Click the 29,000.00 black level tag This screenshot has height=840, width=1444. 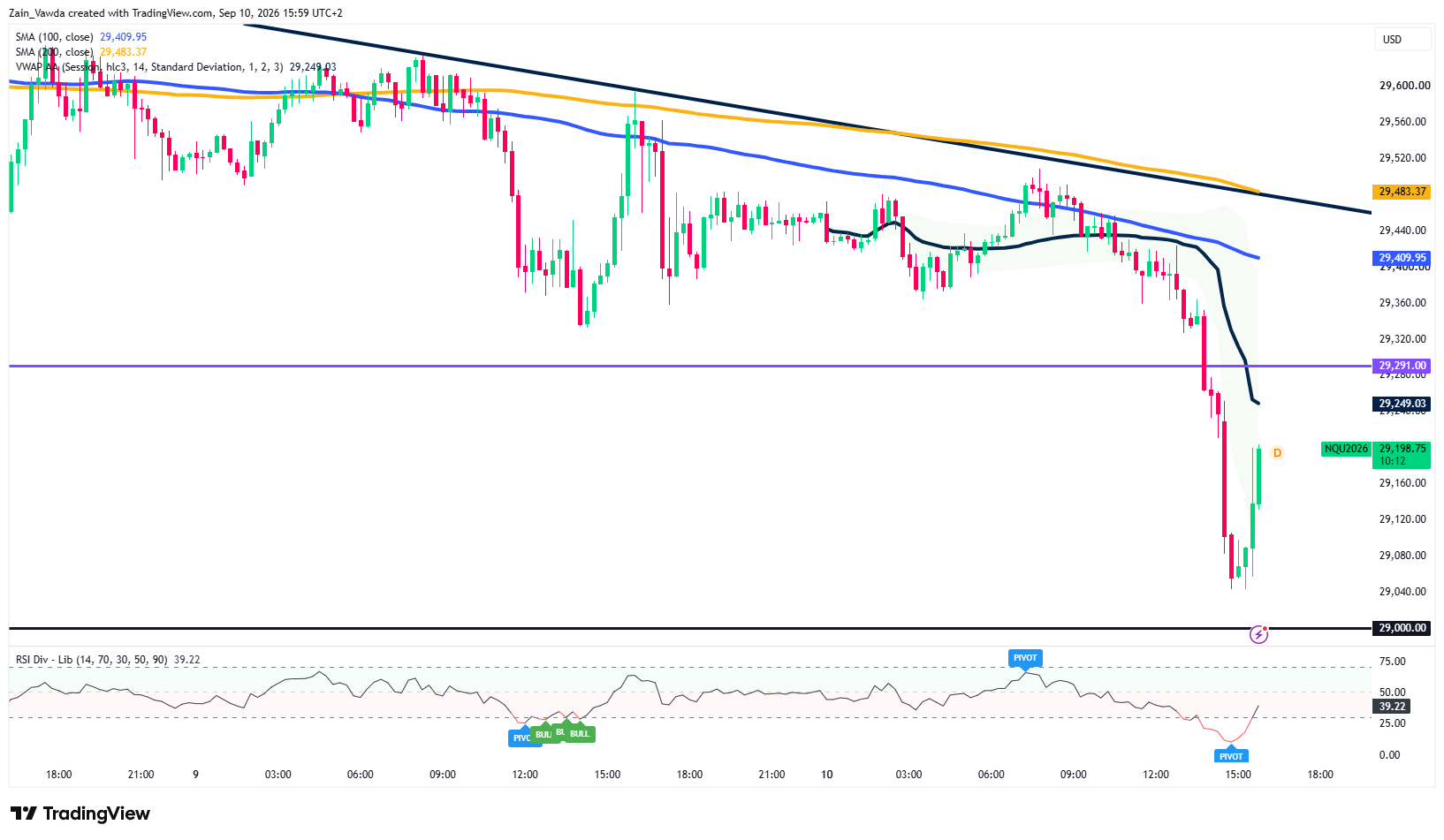pos(1402,628)
